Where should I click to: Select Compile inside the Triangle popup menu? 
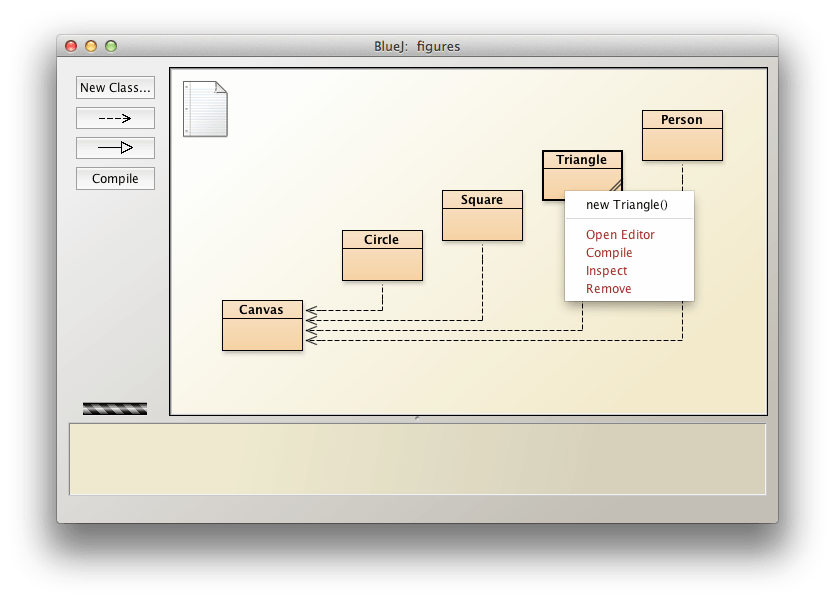(x=608, y=252)
